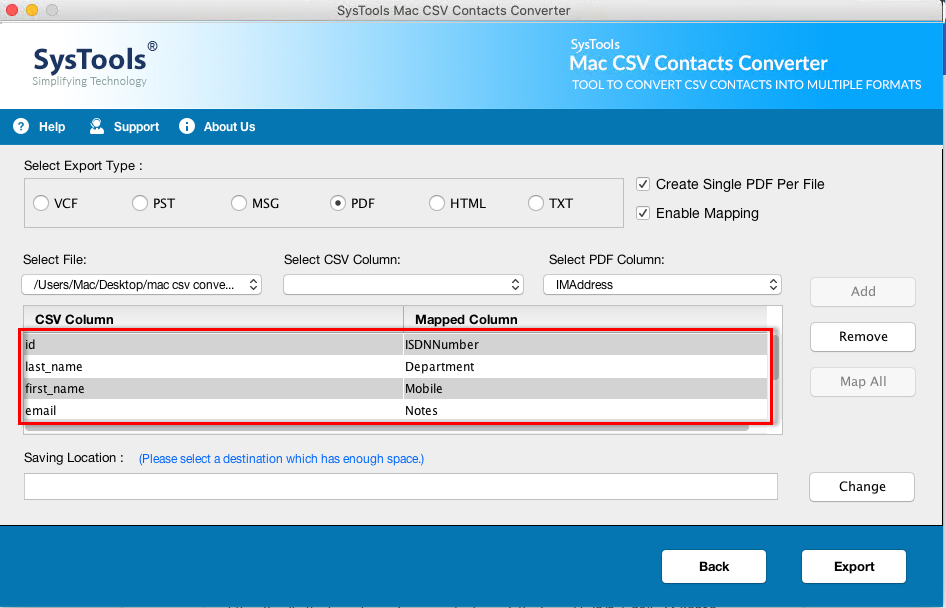Click the Map All button
Viewport: 946px width, 608px height.
pos(863,382)
